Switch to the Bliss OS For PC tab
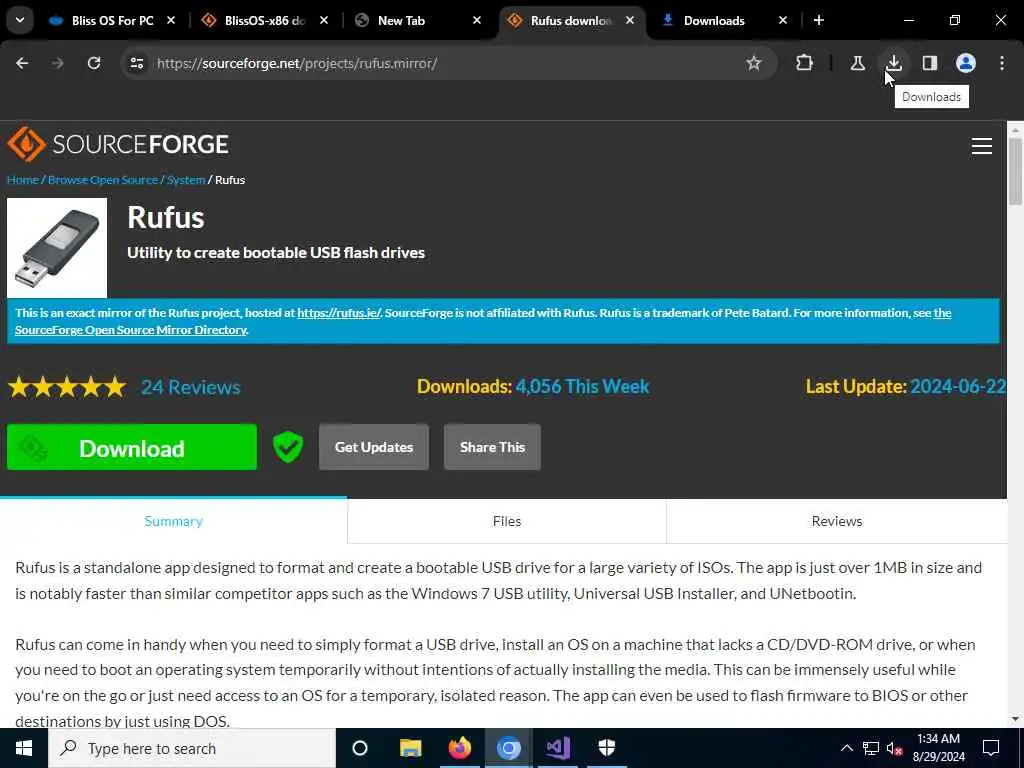 tap(112, 21)
